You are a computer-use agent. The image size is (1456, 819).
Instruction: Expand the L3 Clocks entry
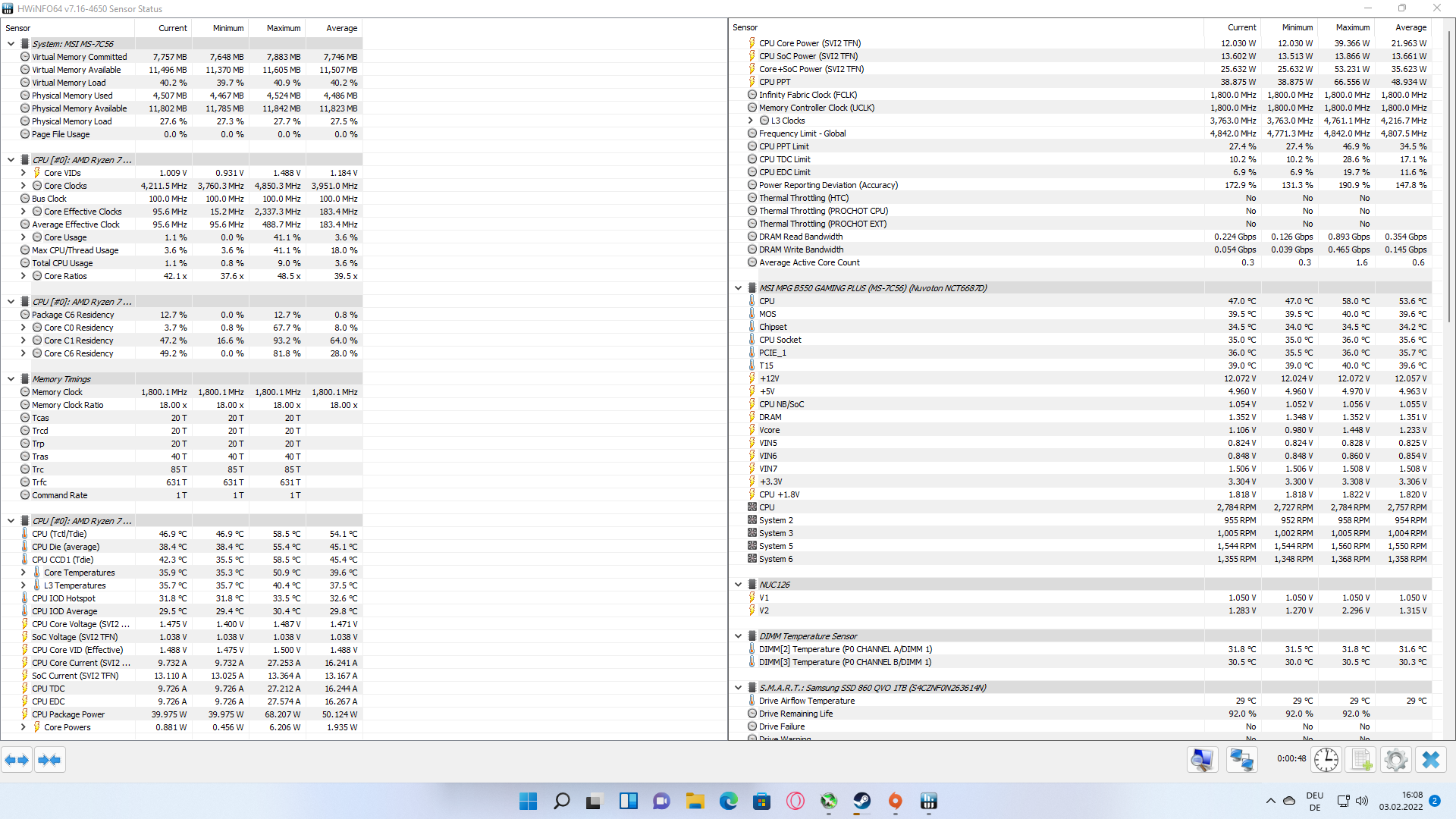click(749, 120)
